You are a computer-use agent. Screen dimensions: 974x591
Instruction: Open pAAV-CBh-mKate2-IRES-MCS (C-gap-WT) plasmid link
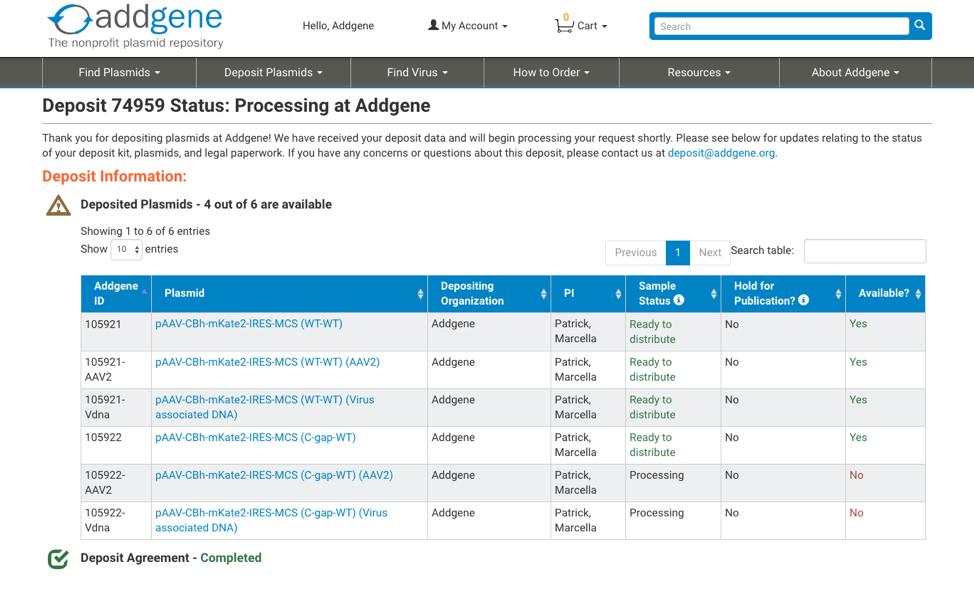pyautogui.click(x=255, y=438)
